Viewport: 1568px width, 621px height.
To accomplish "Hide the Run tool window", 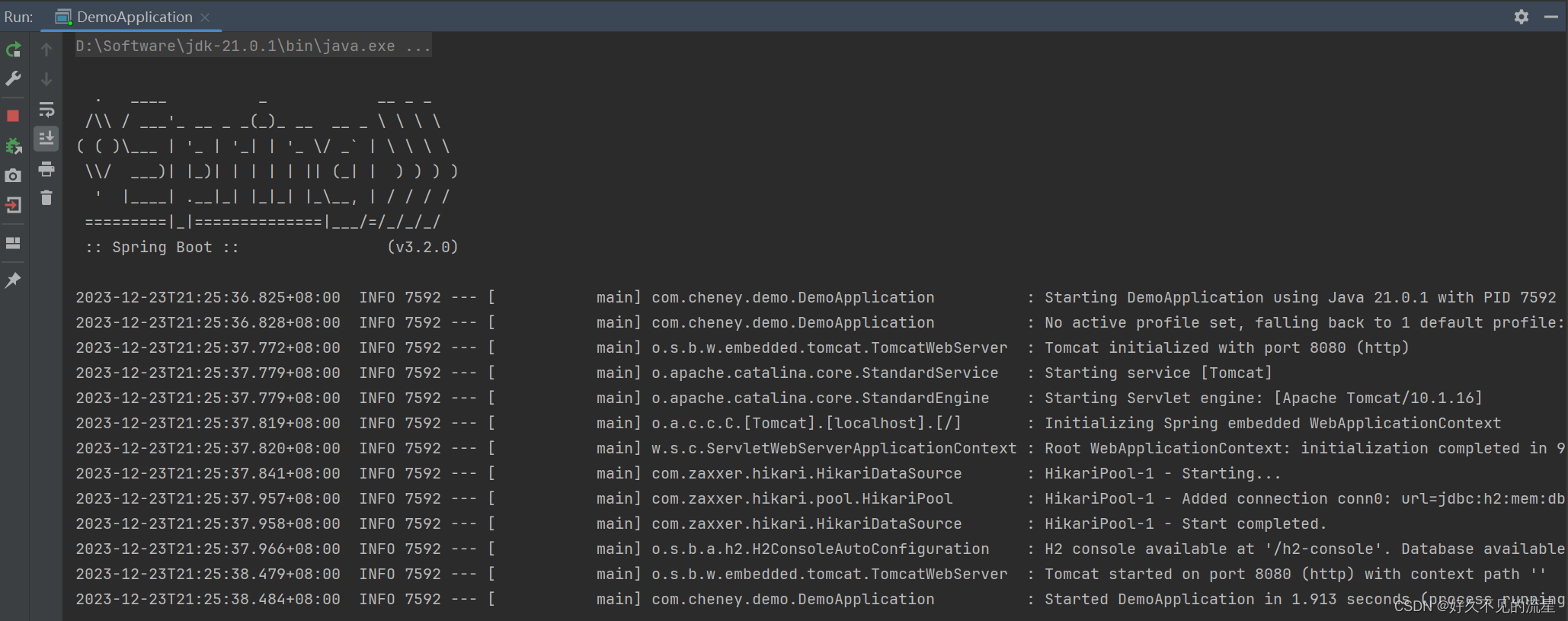I will [x=1550, y=17].
